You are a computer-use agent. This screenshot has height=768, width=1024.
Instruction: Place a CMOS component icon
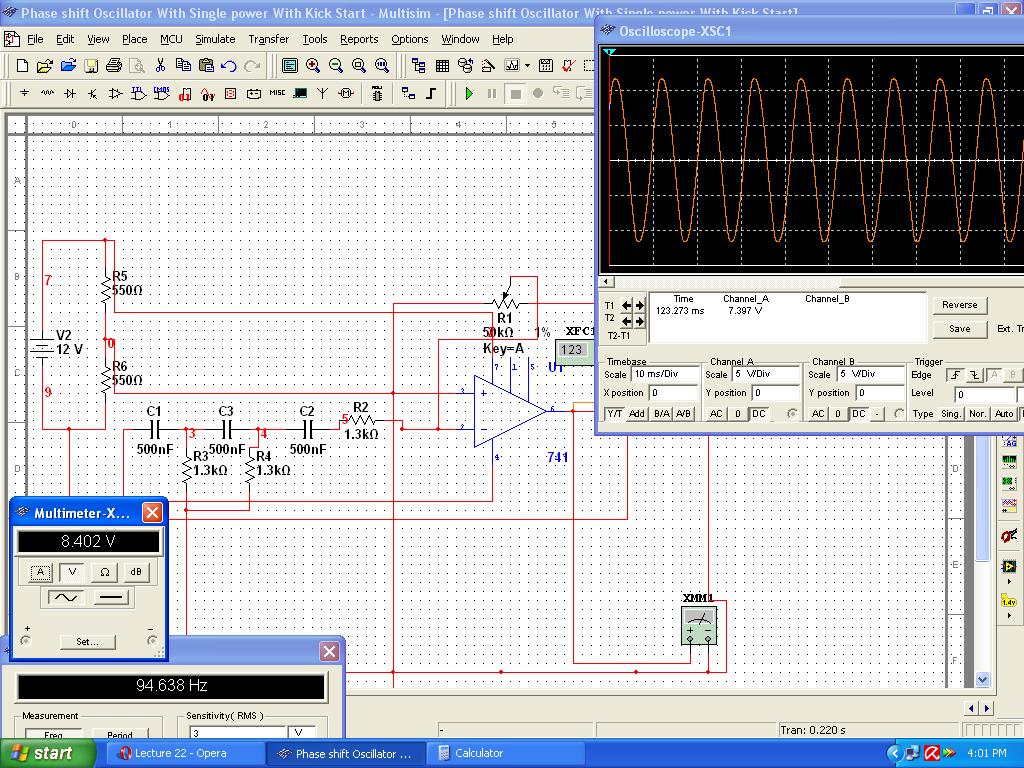161,93
